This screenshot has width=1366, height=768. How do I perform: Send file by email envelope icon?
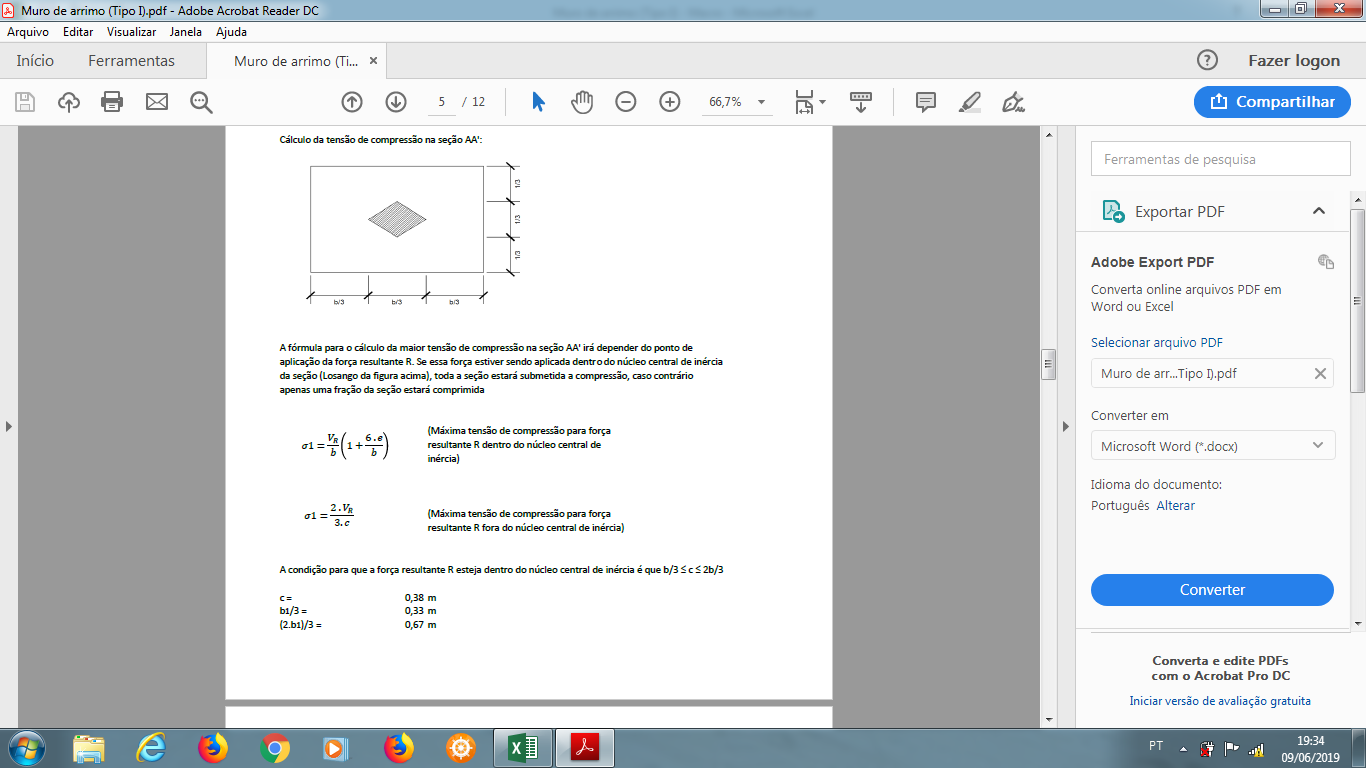(157, 102)
